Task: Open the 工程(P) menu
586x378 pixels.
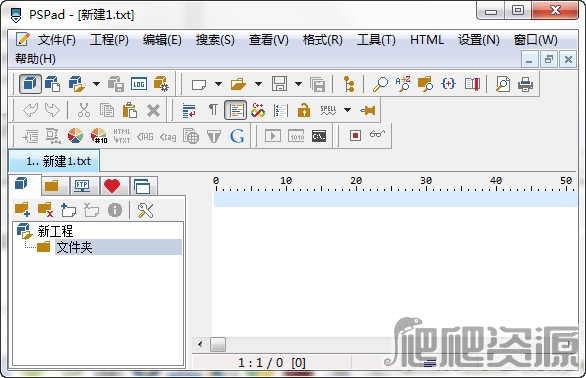Action: [x=109, y=40]
